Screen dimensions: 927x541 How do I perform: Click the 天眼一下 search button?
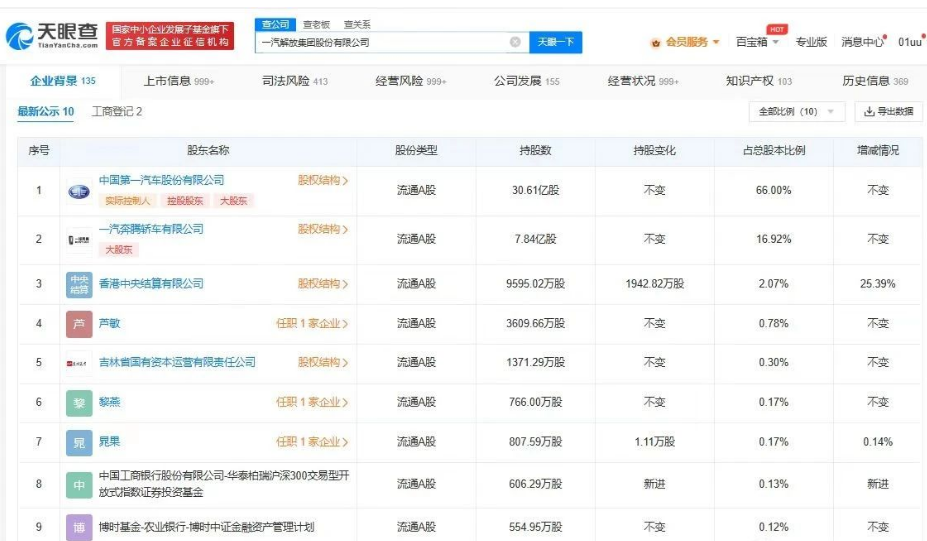pyautogui.click(x=556, y=42)
